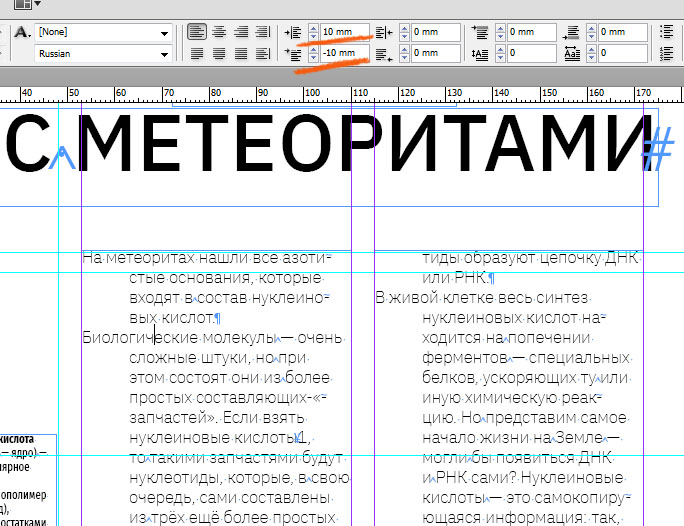This screenshot has width=684, height=526.
Task: Click the Right Indent 0 mm field
Action: tap(436, 32)
